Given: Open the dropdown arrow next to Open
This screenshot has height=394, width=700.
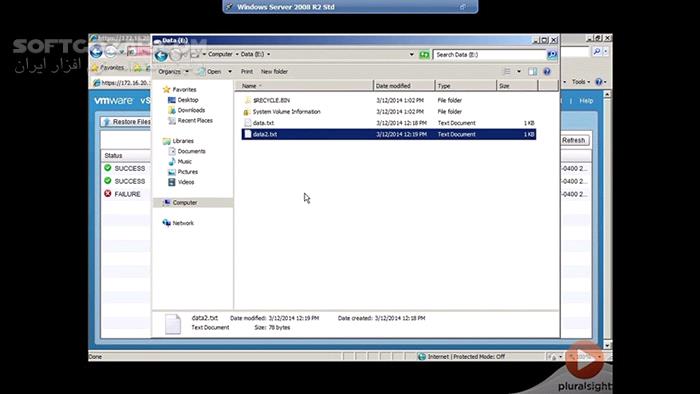Looking at the screenshot, I should pyautogui.click(x=230, y=71).
